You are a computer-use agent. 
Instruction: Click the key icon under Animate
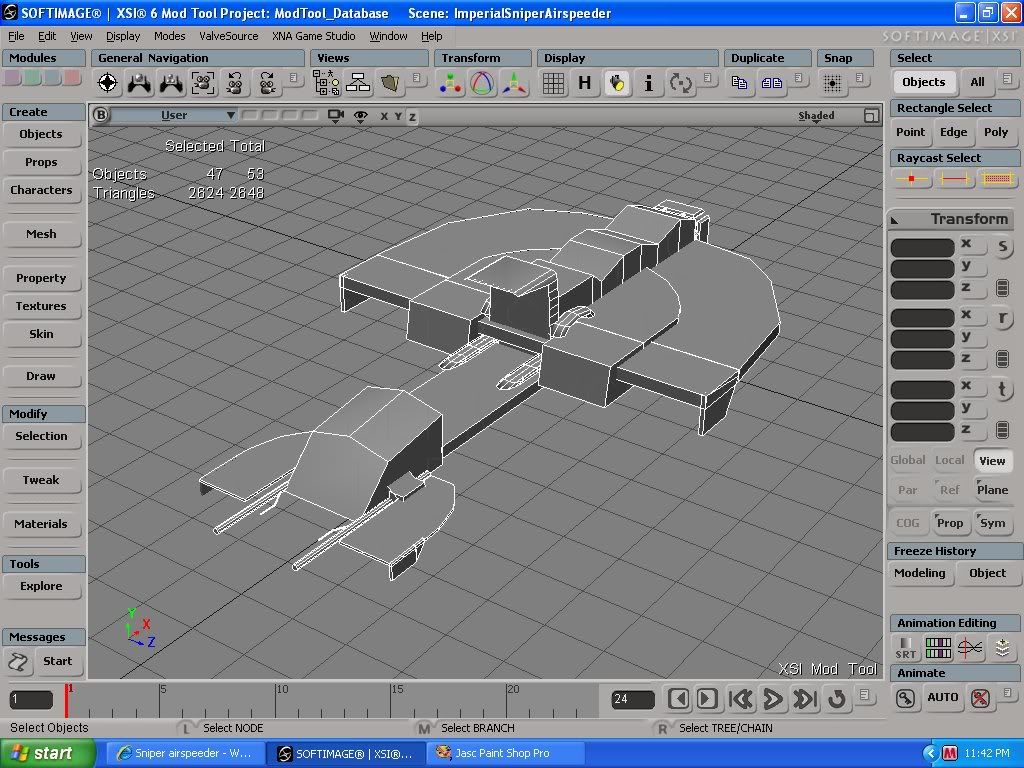[905, 698]
